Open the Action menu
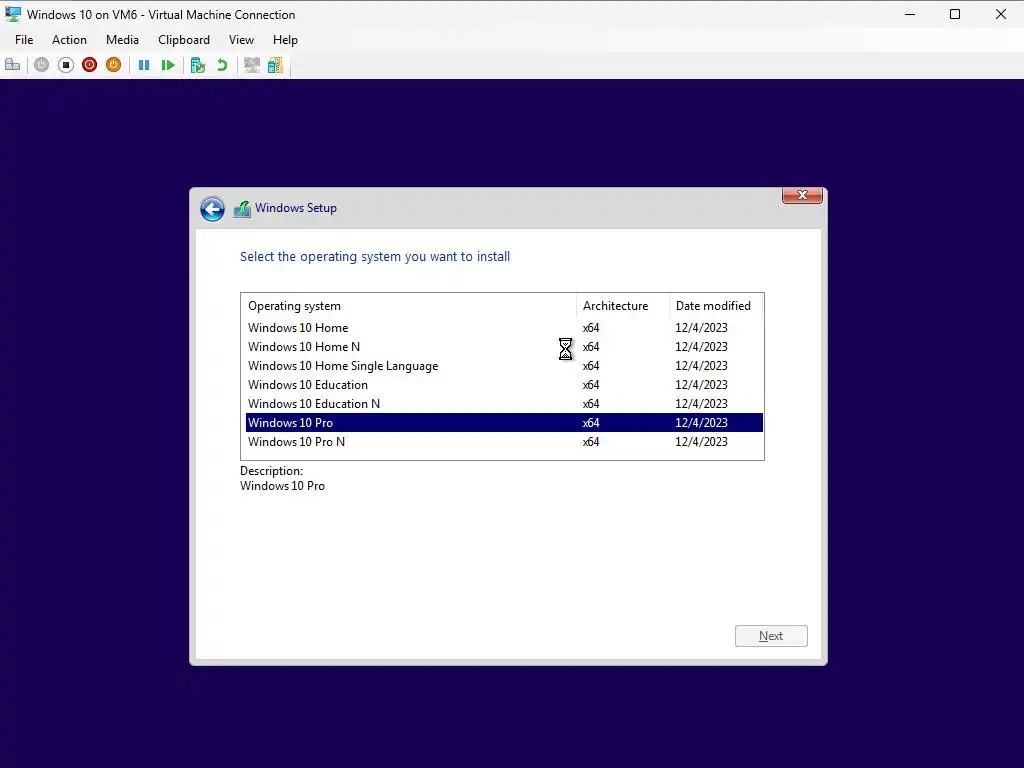 69,40
